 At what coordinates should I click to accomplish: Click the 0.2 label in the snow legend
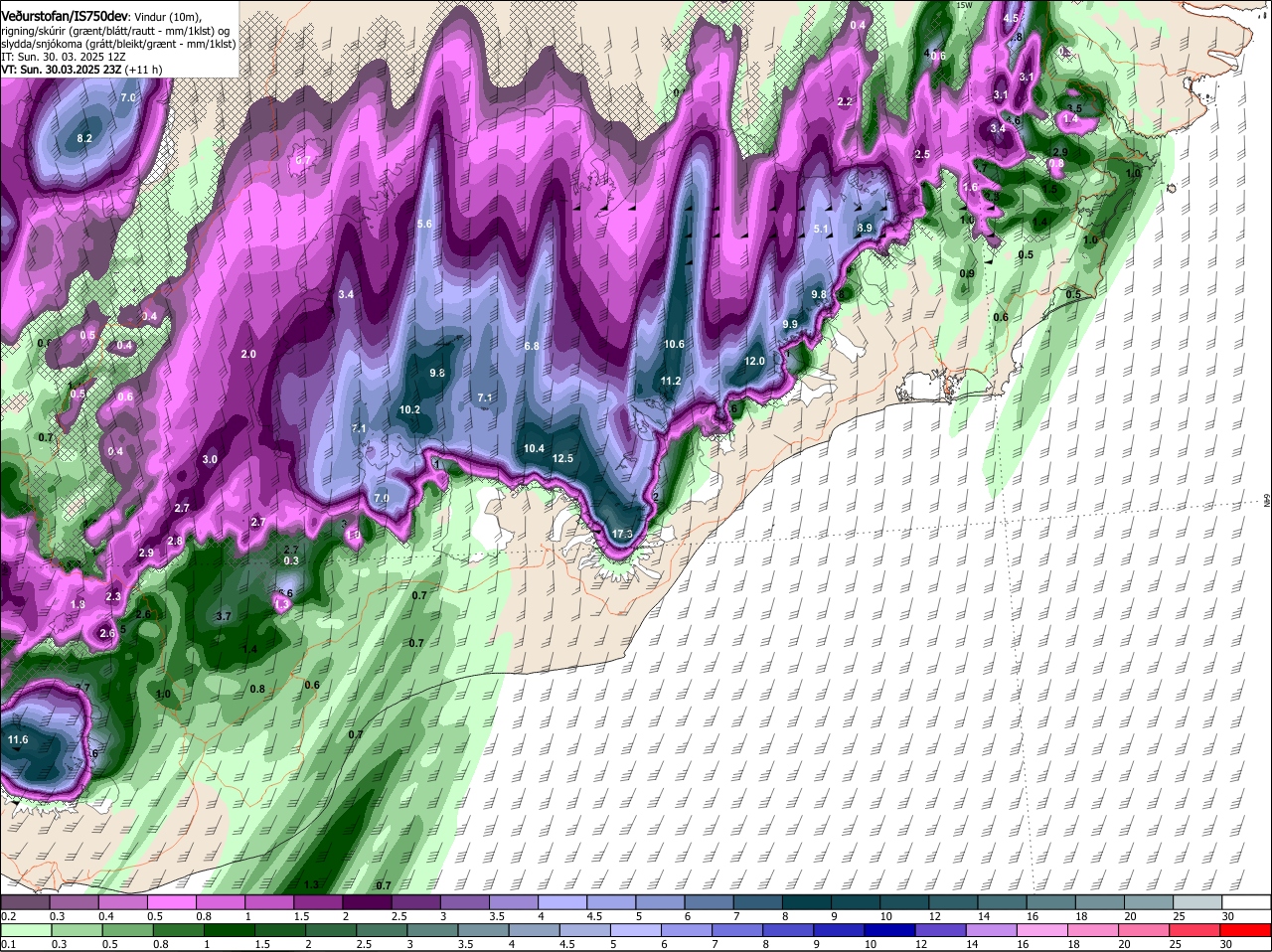(x=8, y=916)
